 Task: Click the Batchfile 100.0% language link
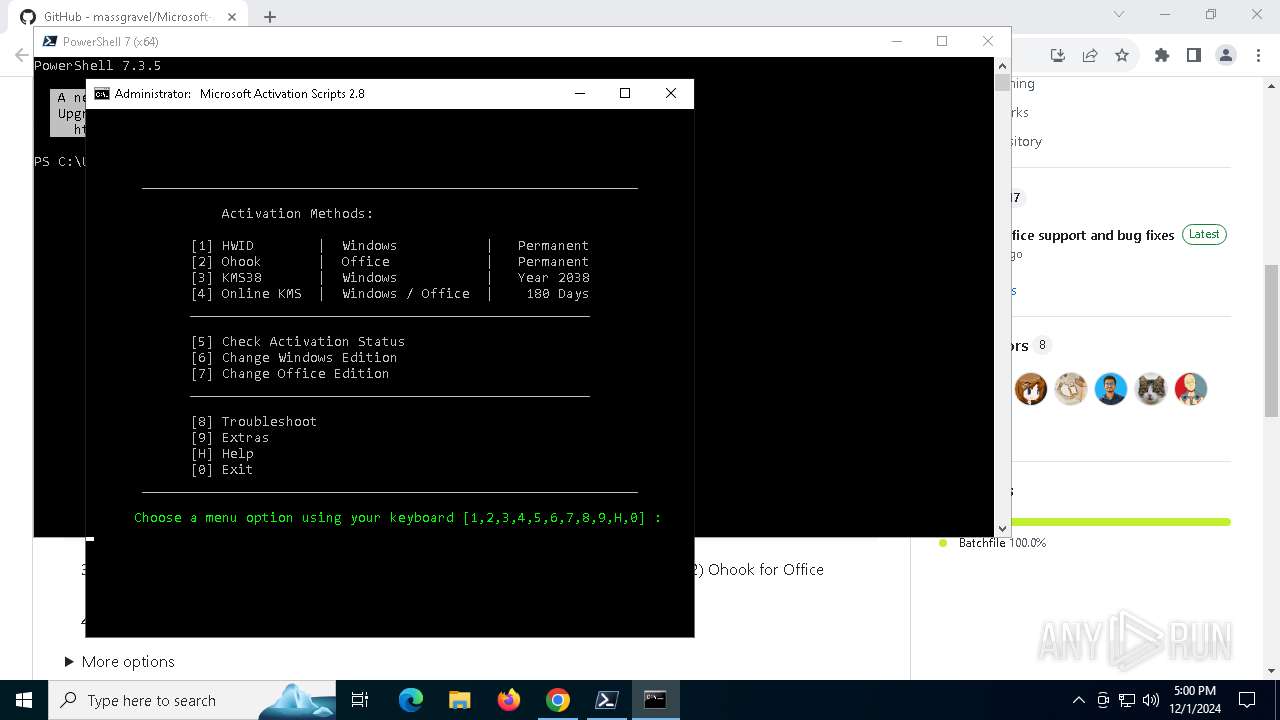point(1001,543)
